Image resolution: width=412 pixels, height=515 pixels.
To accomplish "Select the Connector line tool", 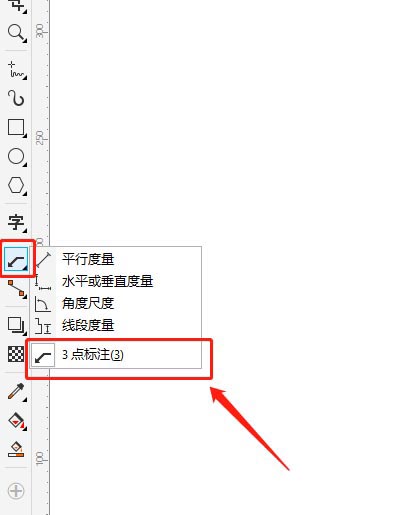I will click(x=16, y=289).
